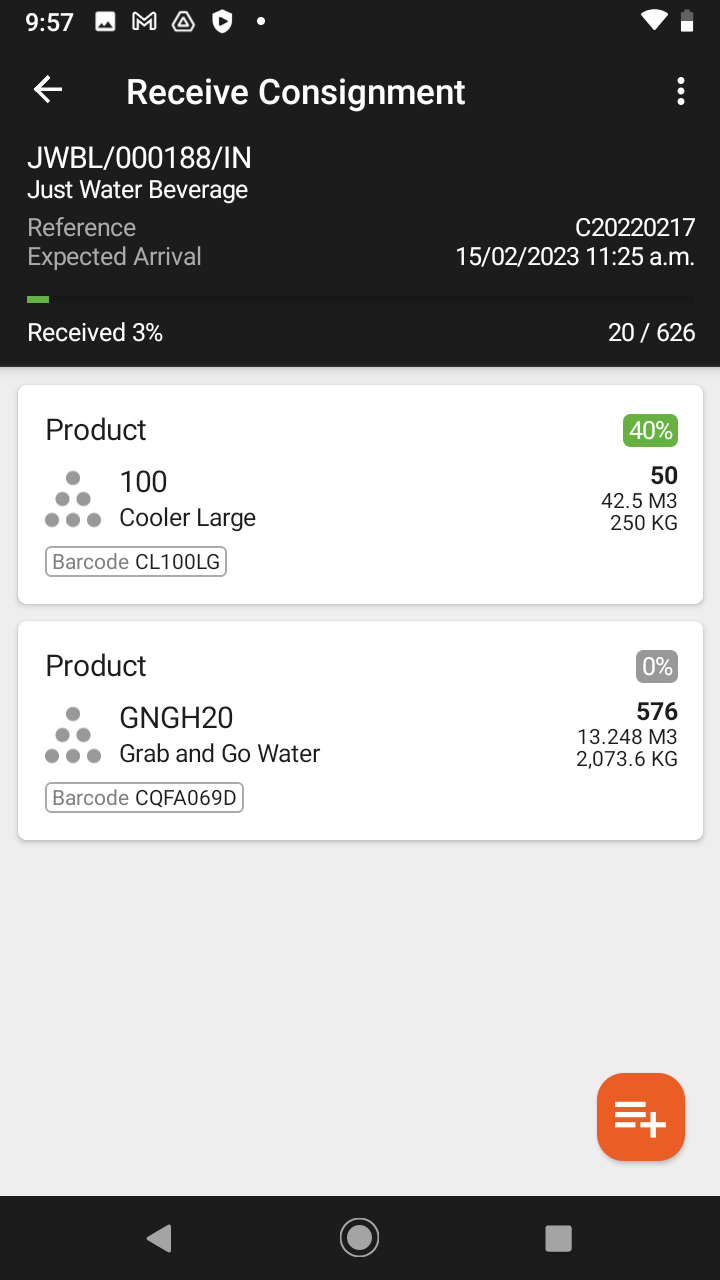Tap the Android back navigation button
Image resolution: width=720 pixels, height=1280 pixels.
(159, 1238)
